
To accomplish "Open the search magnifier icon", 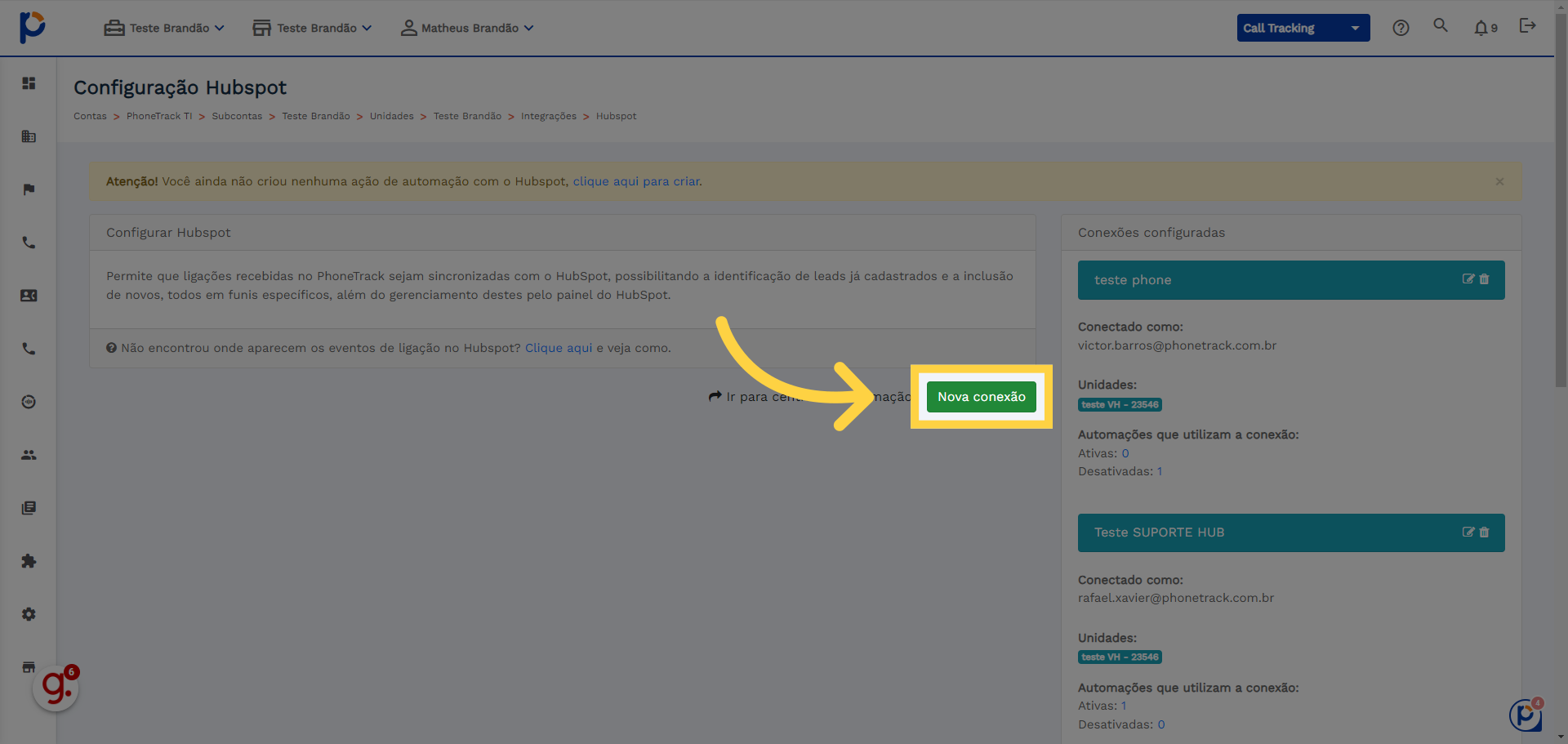I will [x=1441, y=25].
